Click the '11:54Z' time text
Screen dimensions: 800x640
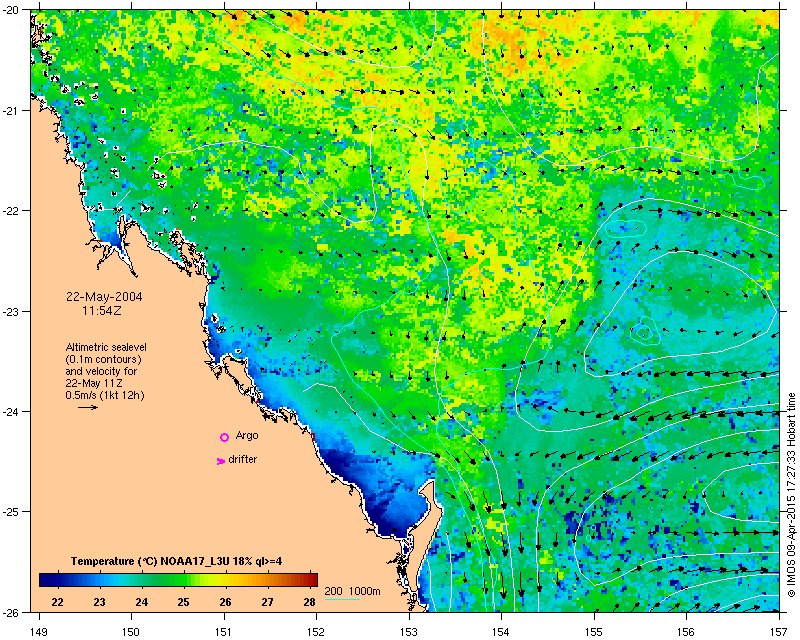(x=102, y=310)
